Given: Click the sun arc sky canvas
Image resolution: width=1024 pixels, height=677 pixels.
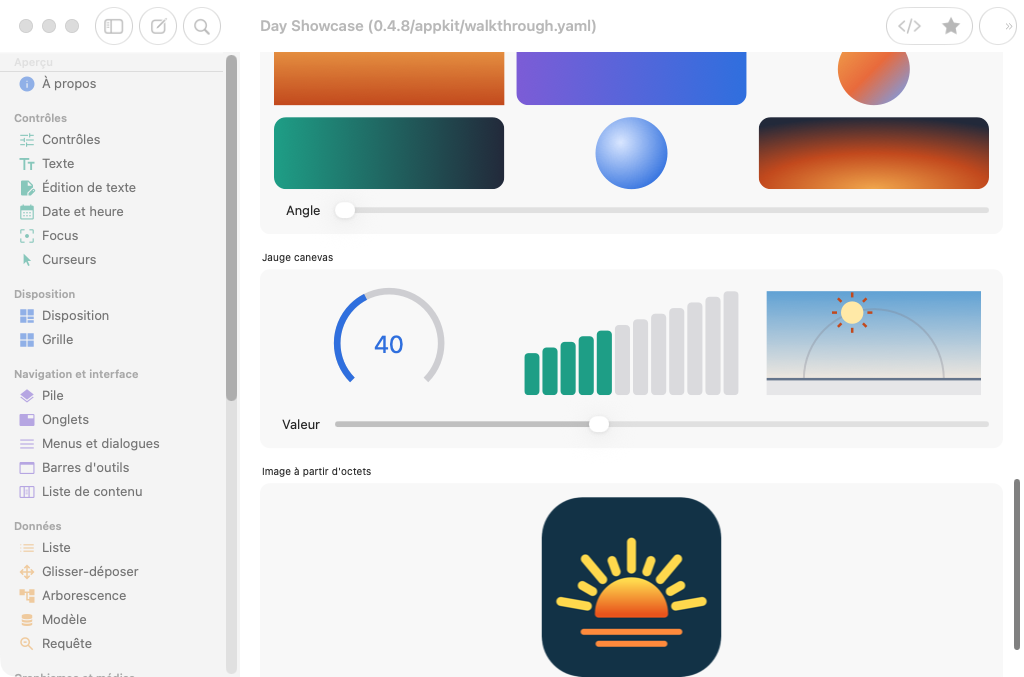Looking at the screenshot, I should click(873, 343).
